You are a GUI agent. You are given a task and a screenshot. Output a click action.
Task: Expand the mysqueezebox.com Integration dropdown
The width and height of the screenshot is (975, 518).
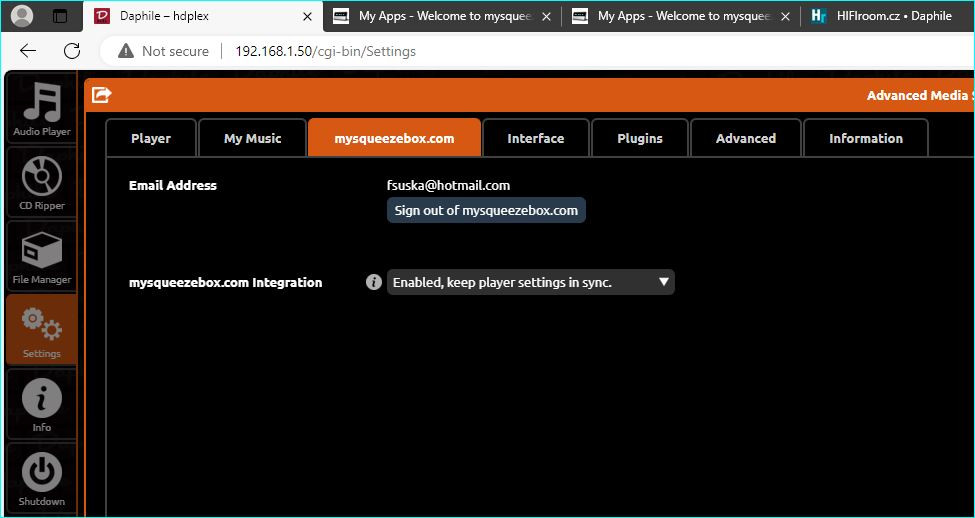(530, 282)
